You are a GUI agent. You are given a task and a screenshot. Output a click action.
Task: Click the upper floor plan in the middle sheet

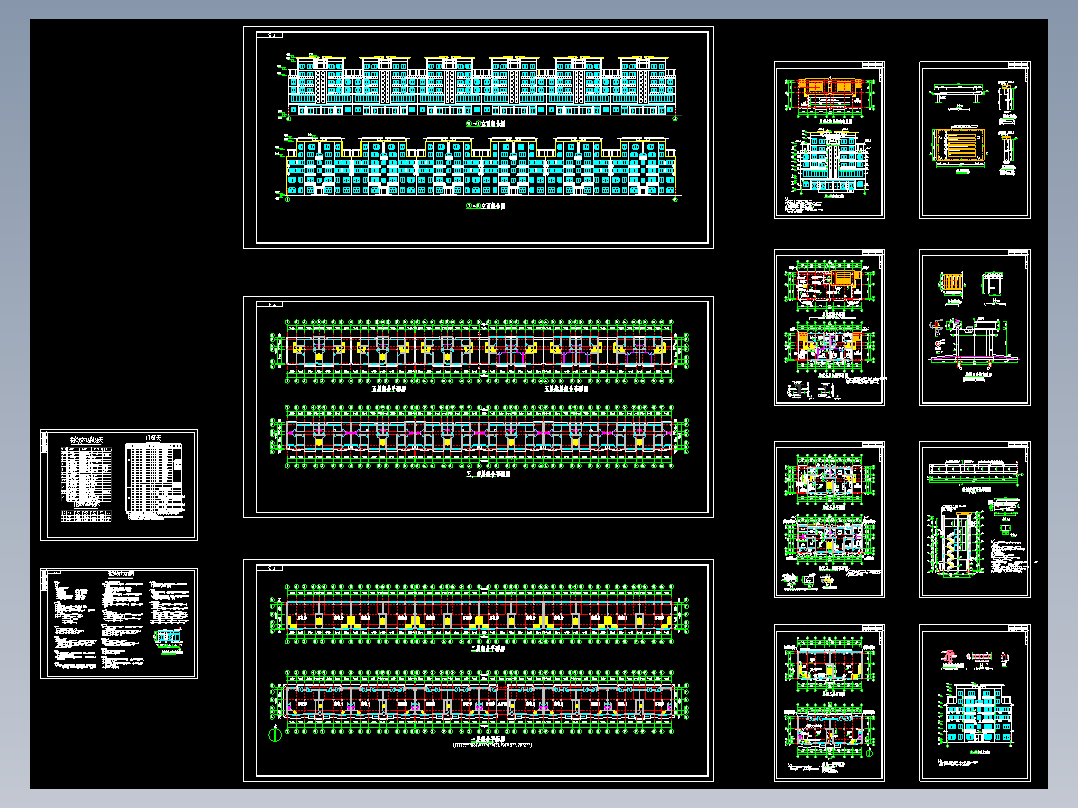480,351
